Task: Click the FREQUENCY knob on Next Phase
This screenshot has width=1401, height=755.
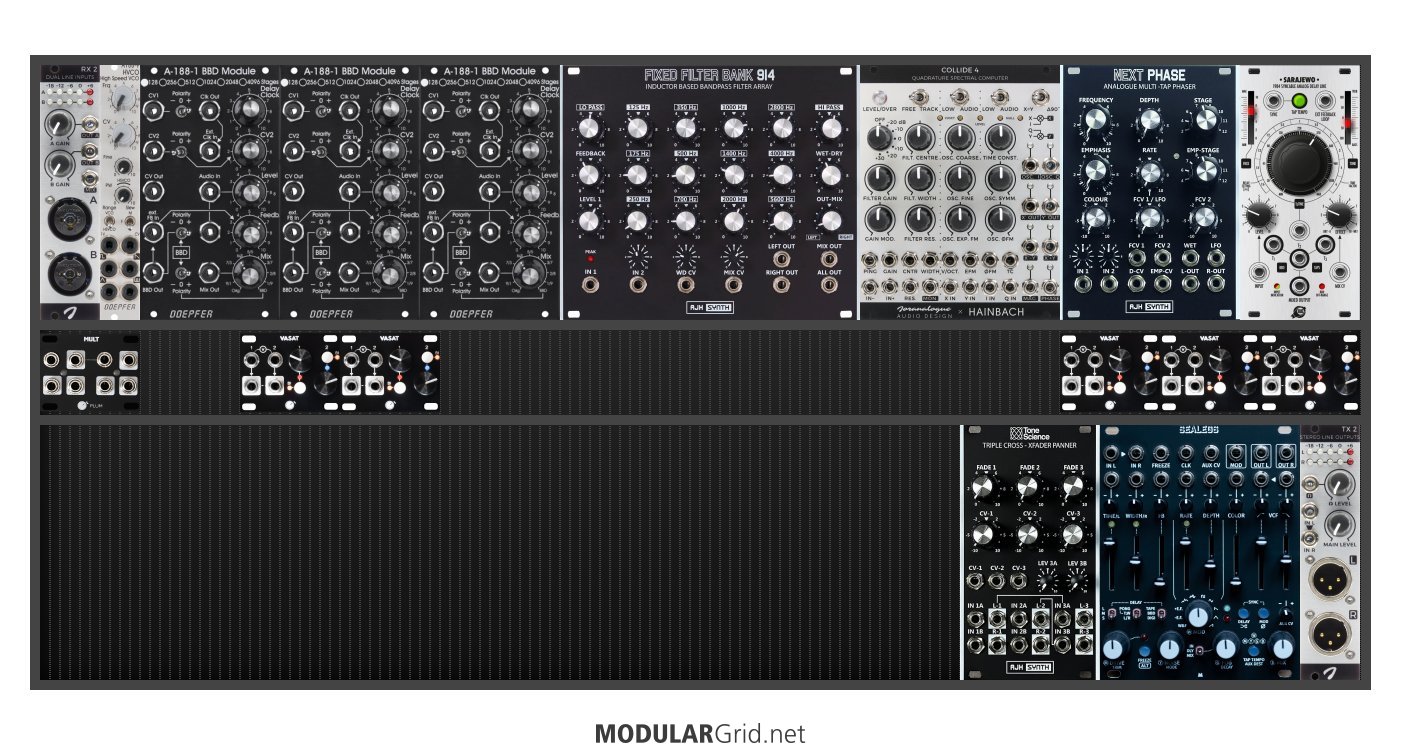Action: (x=1096, y=119)
